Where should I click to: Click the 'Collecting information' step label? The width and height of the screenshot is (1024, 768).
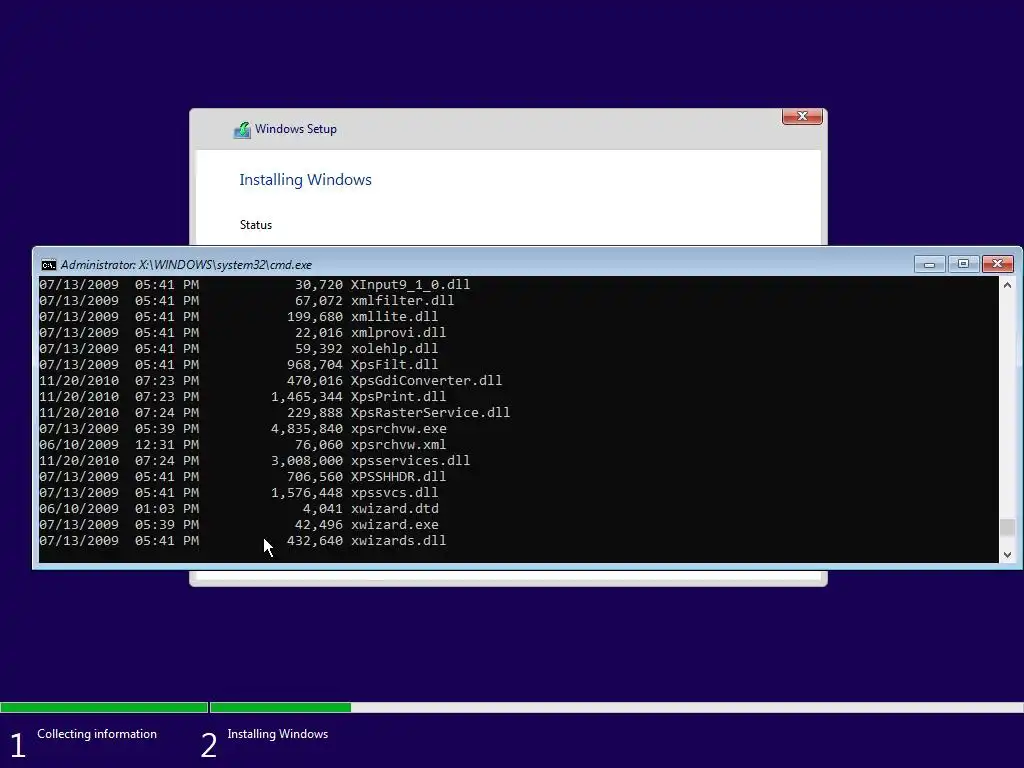pyautogui.click(x=97, y=734)
